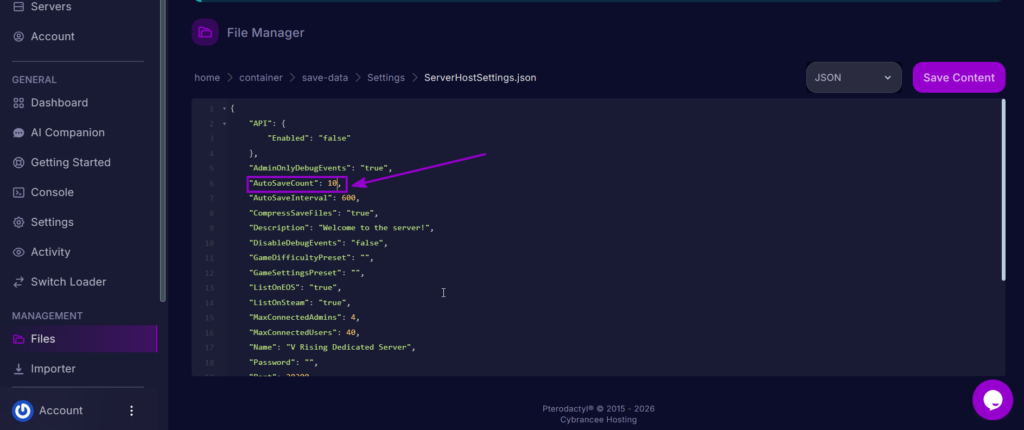Image resolution: width=1024 pixels, height=430 pixels.
Task: Click the AutoSaveInterval value 600
Action: 348,198
